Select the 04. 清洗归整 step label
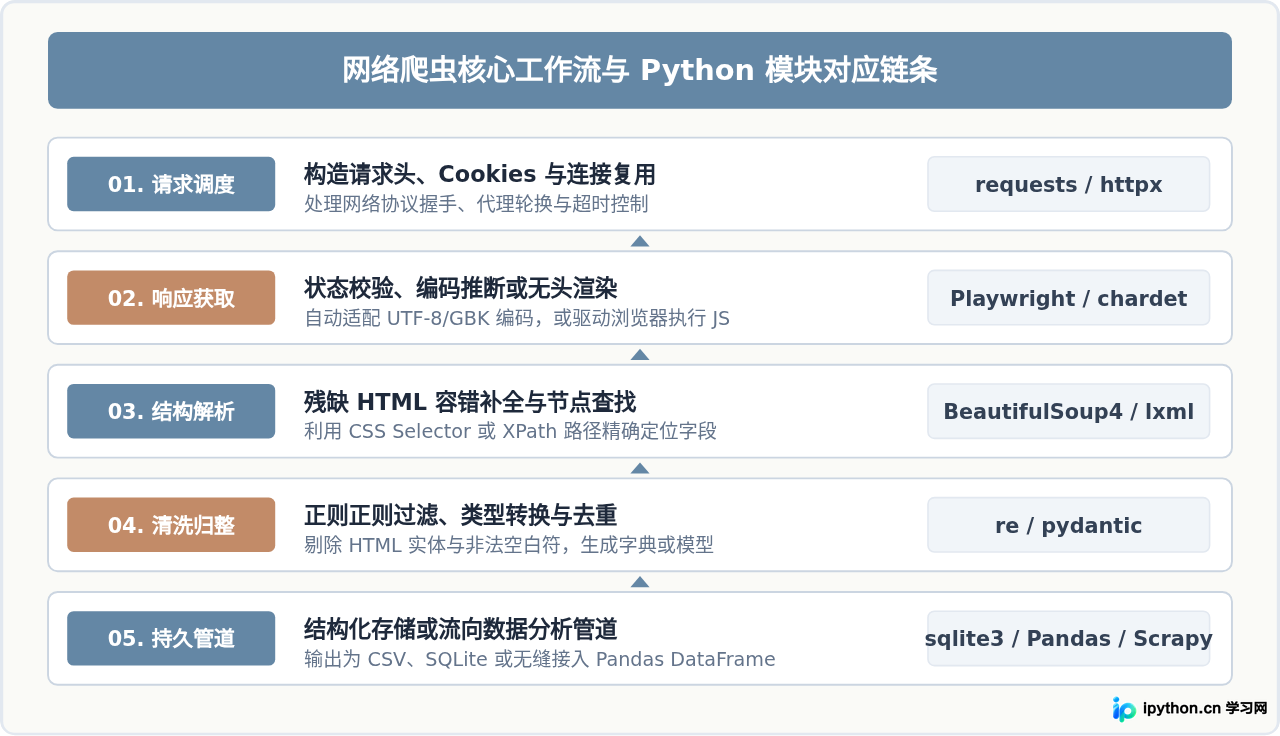 (171, 525)
